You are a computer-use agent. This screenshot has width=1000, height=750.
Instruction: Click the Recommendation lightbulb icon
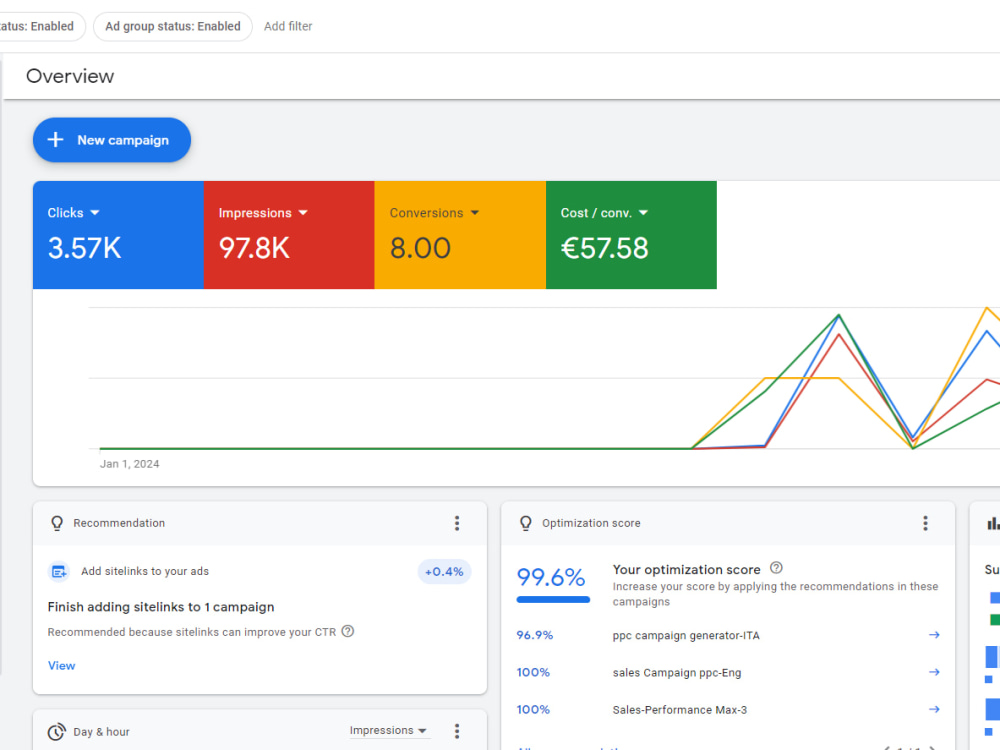point(57,523)
